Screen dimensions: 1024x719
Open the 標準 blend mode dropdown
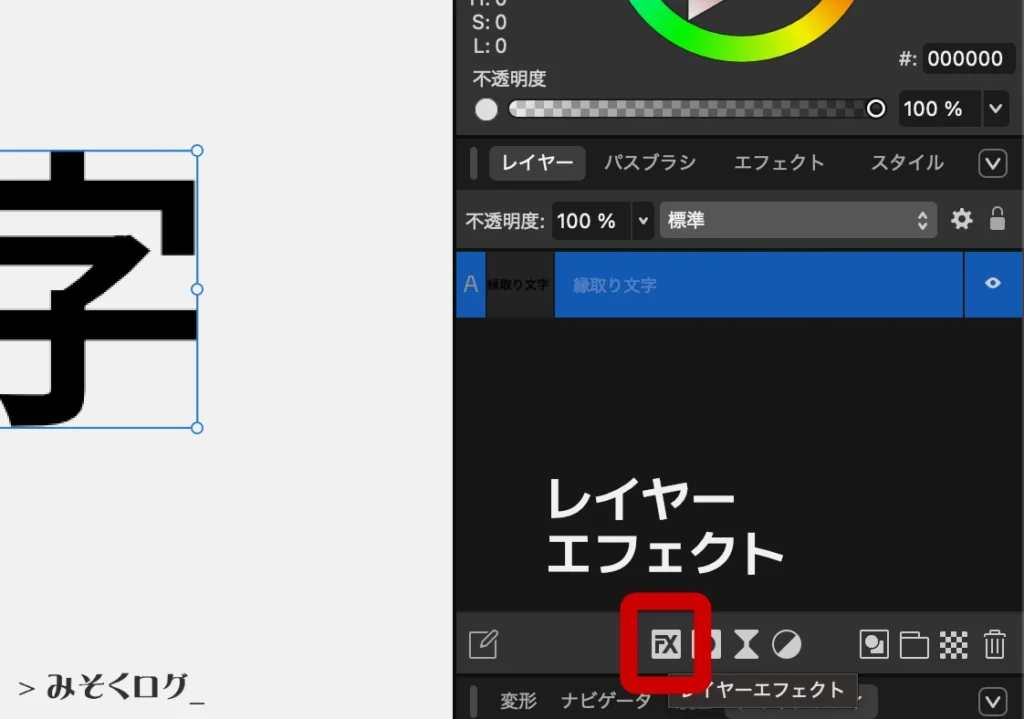(x=797, y=221)
